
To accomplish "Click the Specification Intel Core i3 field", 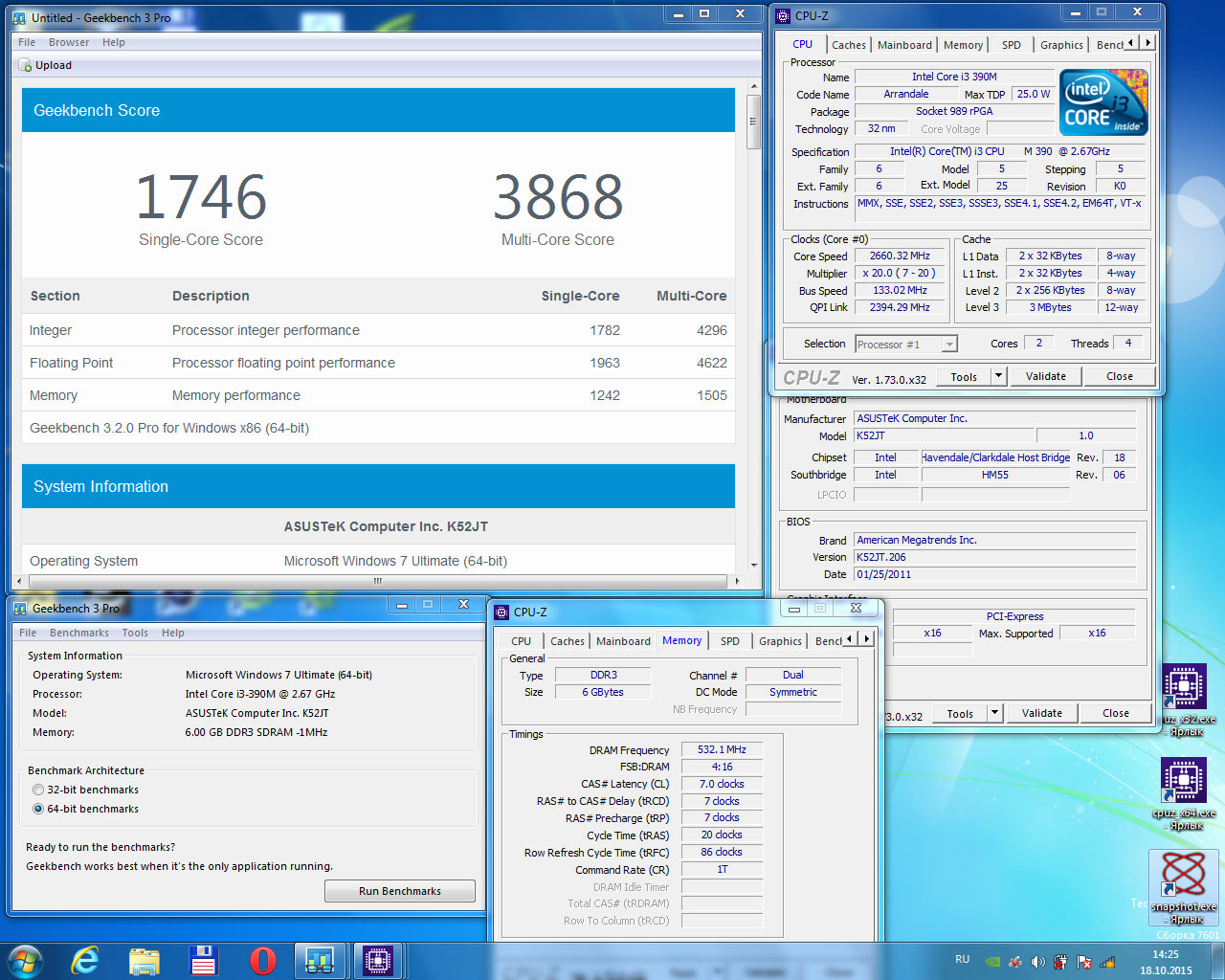I will (999, 151).
